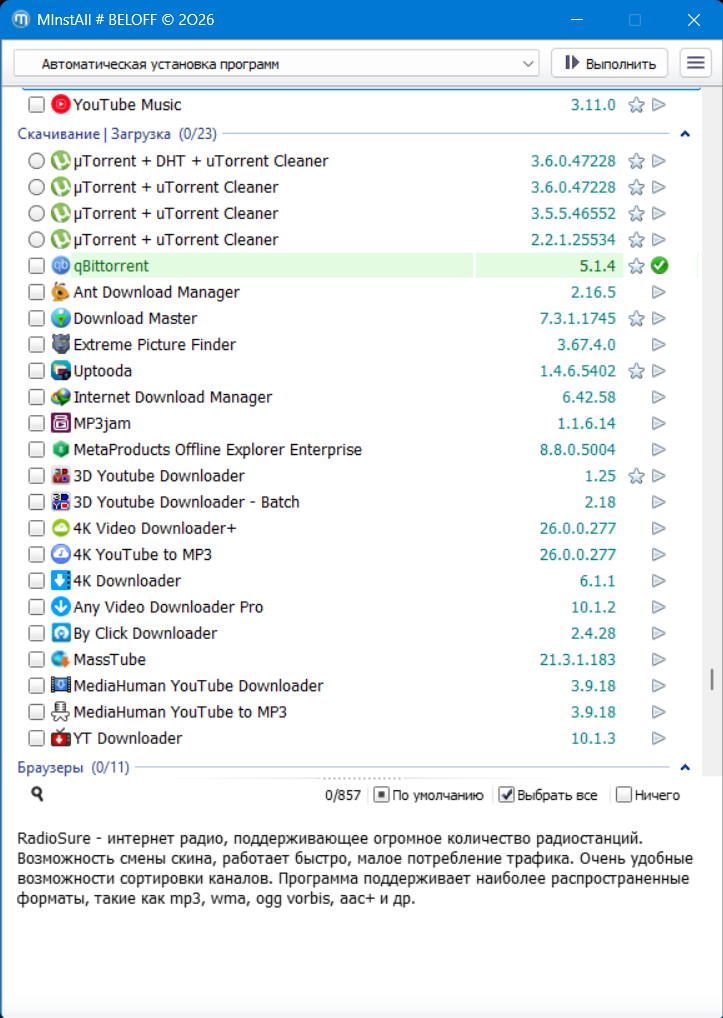Click the star icon next to Uptooda

(x=635, y=371)
